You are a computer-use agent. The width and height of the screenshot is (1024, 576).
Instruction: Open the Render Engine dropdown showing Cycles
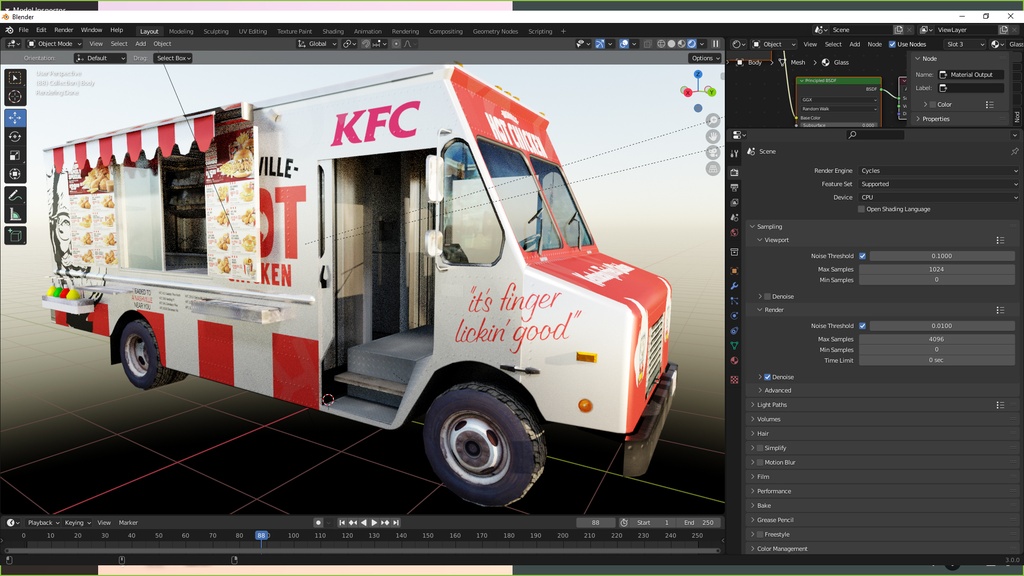937,170
